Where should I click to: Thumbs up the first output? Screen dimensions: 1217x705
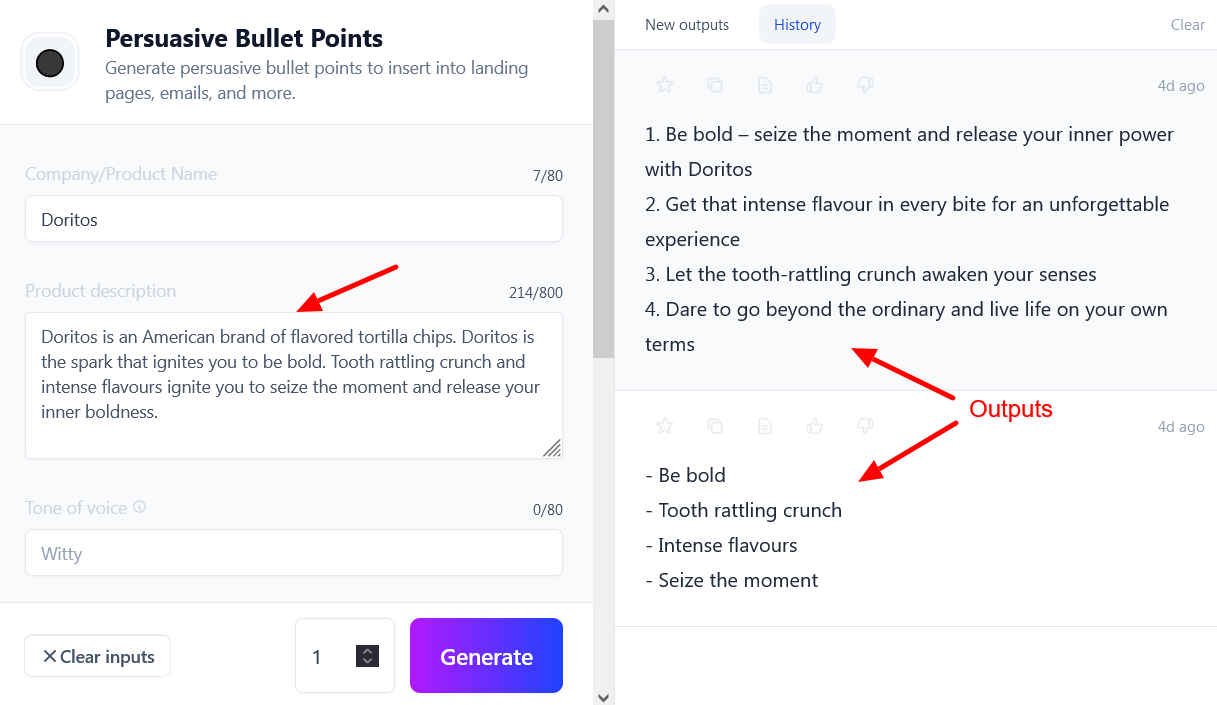pyautogui.click(x=815, y=86)
